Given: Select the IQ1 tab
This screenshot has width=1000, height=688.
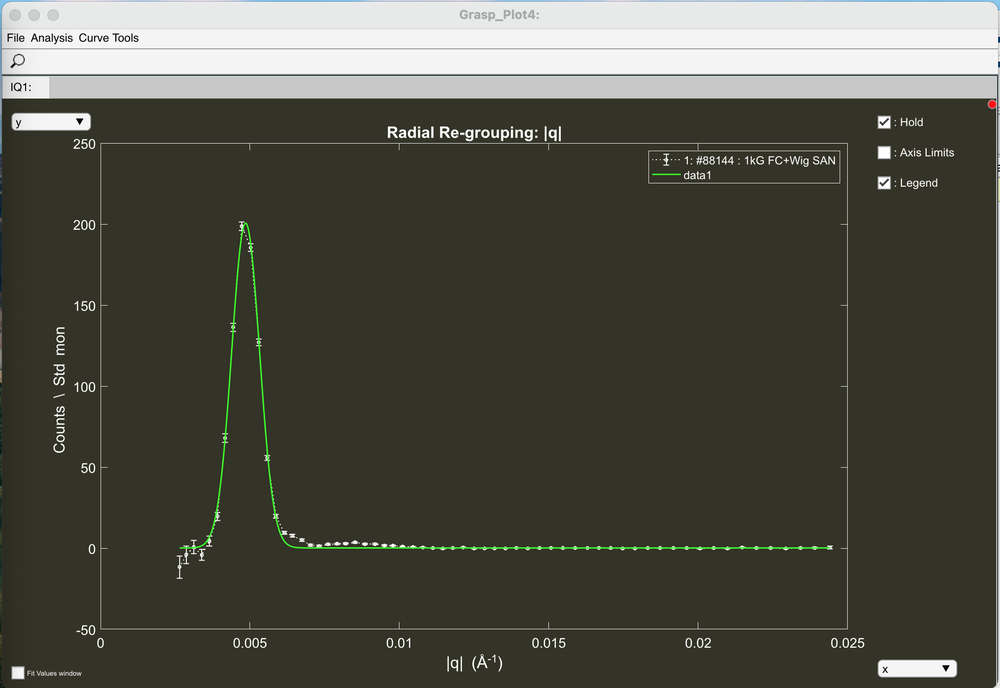Looking at the screenshot, I should (x=22, y=87).
